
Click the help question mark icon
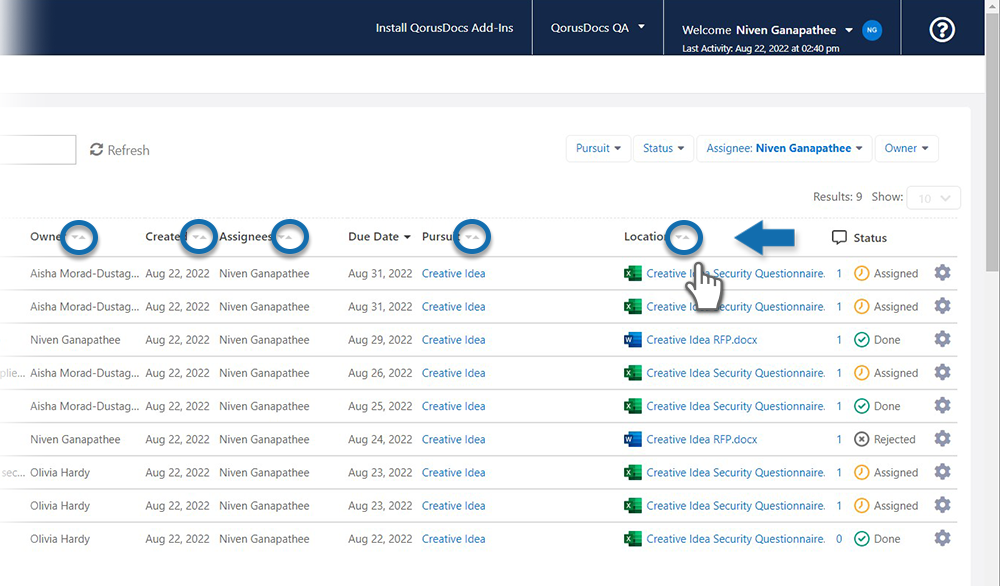[x=942, y=30]
